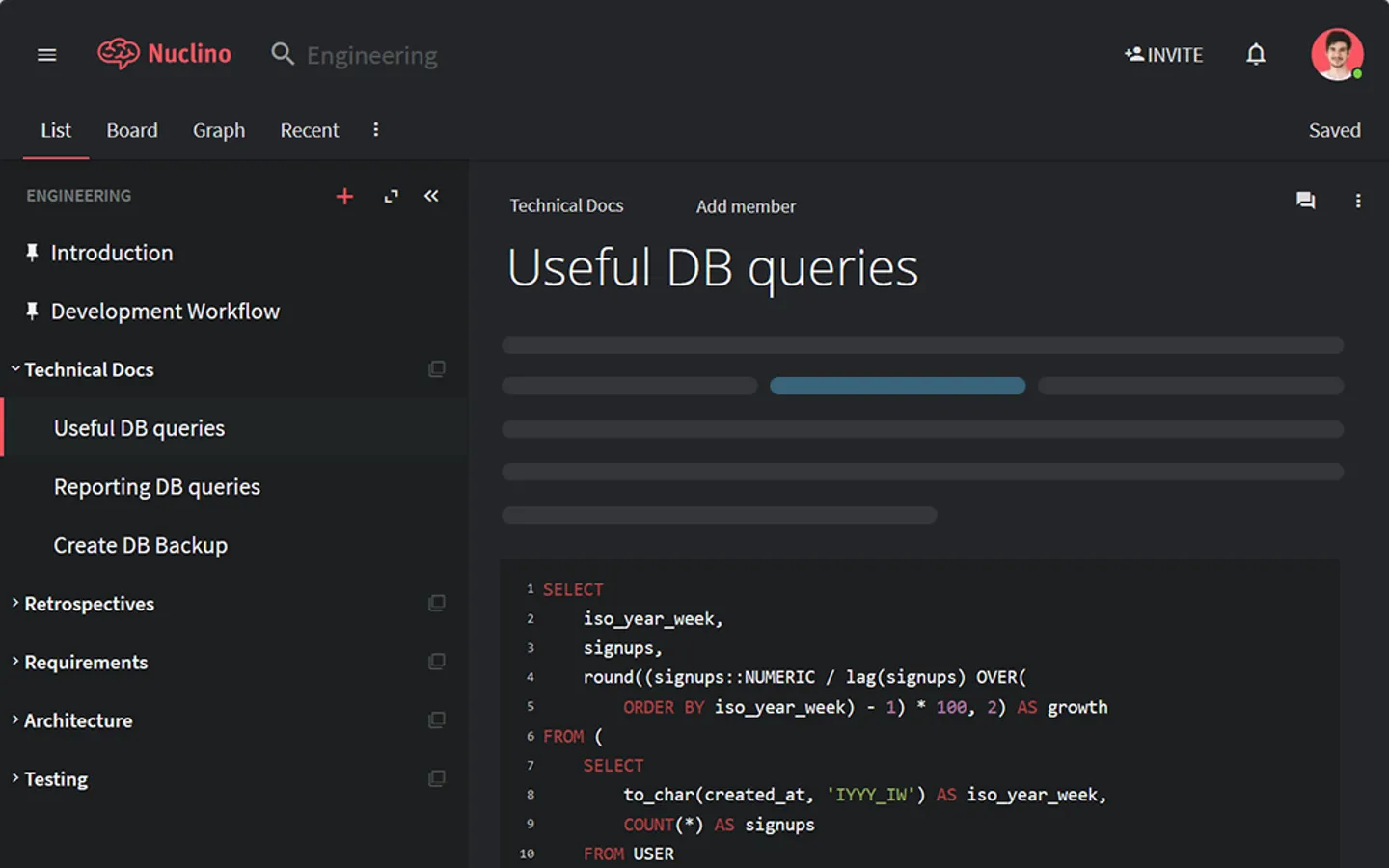
Task: Click the search magnifier icon
Action: coord(282,54)
